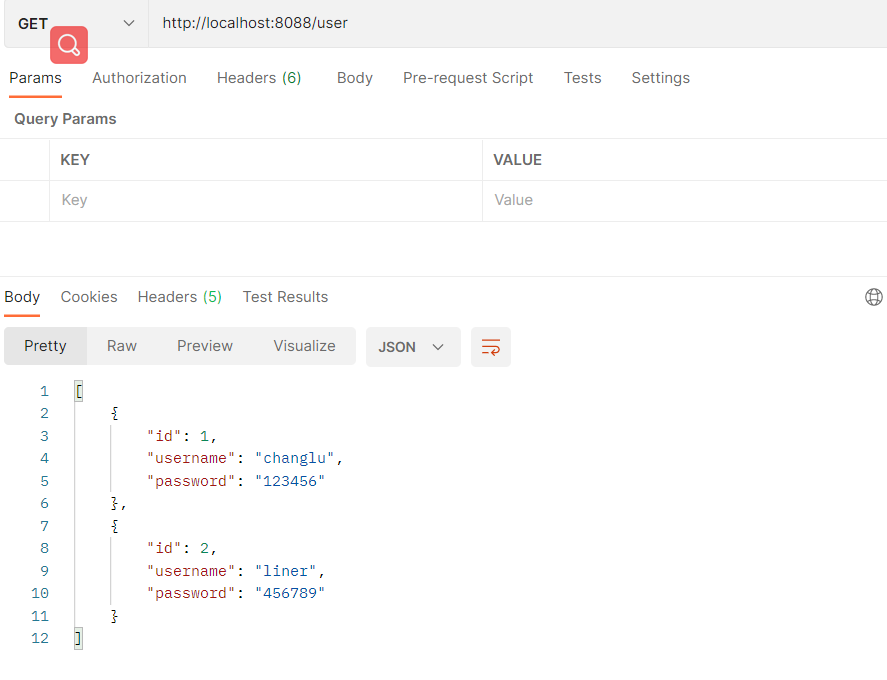Open the JSON format dropdown
887x680 pixels.
[413, 347]
